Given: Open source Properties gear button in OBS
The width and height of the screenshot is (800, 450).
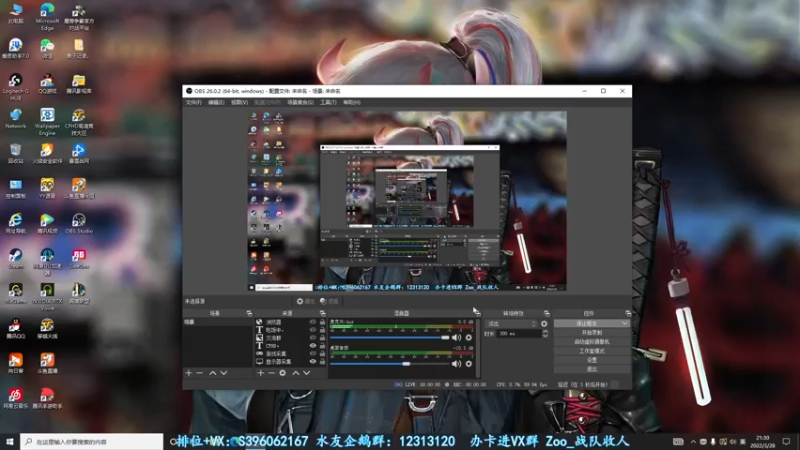Looking at the screenshot, I should tap(305, 302).
